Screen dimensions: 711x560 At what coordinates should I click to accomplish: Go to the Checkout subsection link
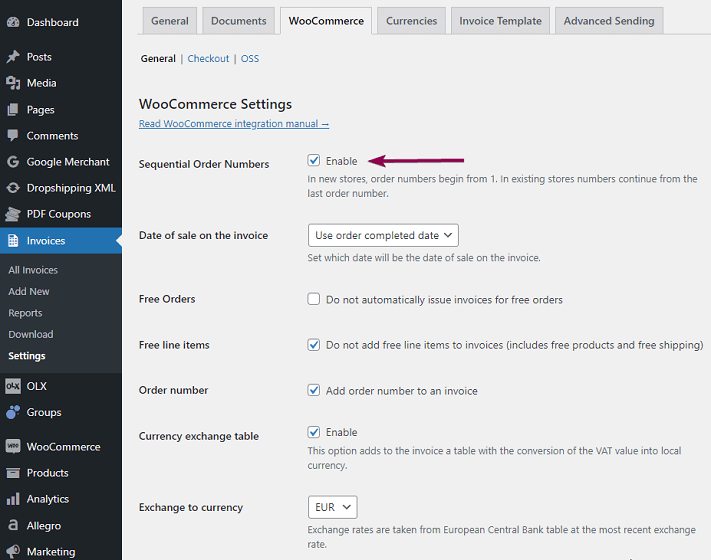pos(208,59)
